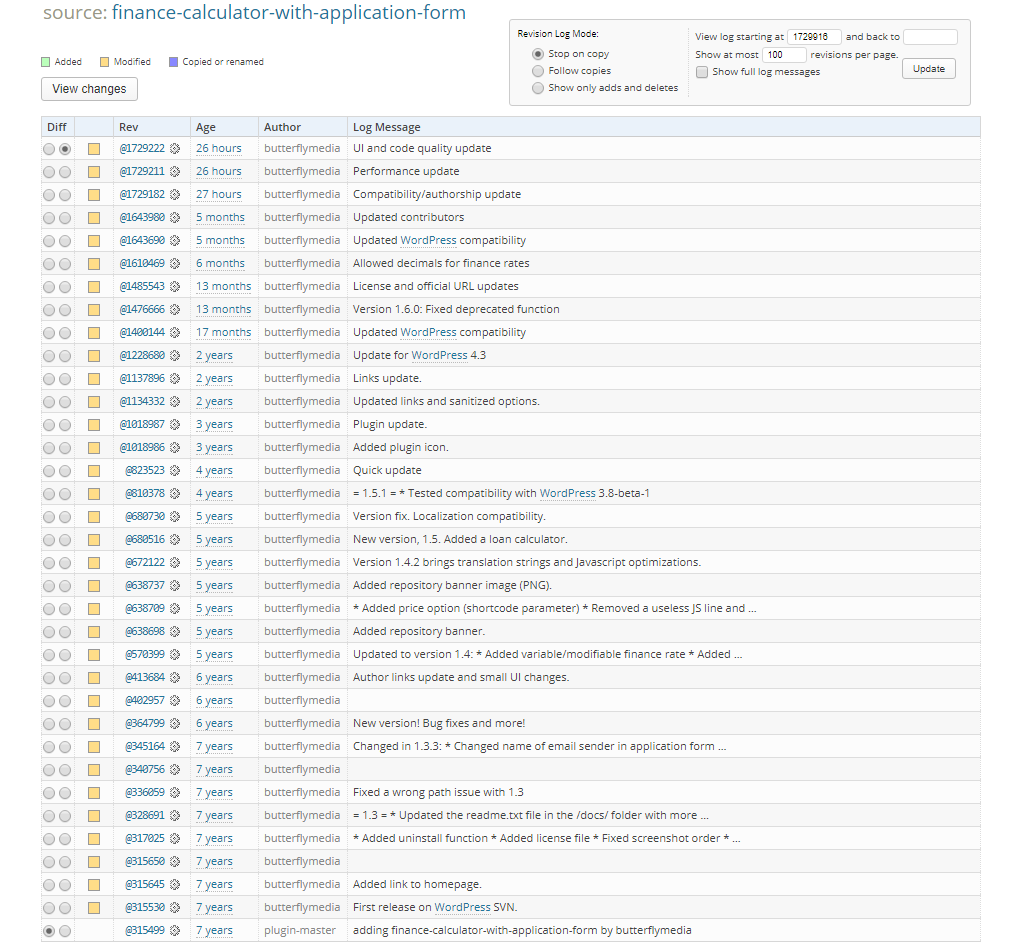View changeset icon for @672122

click(175, 562)
